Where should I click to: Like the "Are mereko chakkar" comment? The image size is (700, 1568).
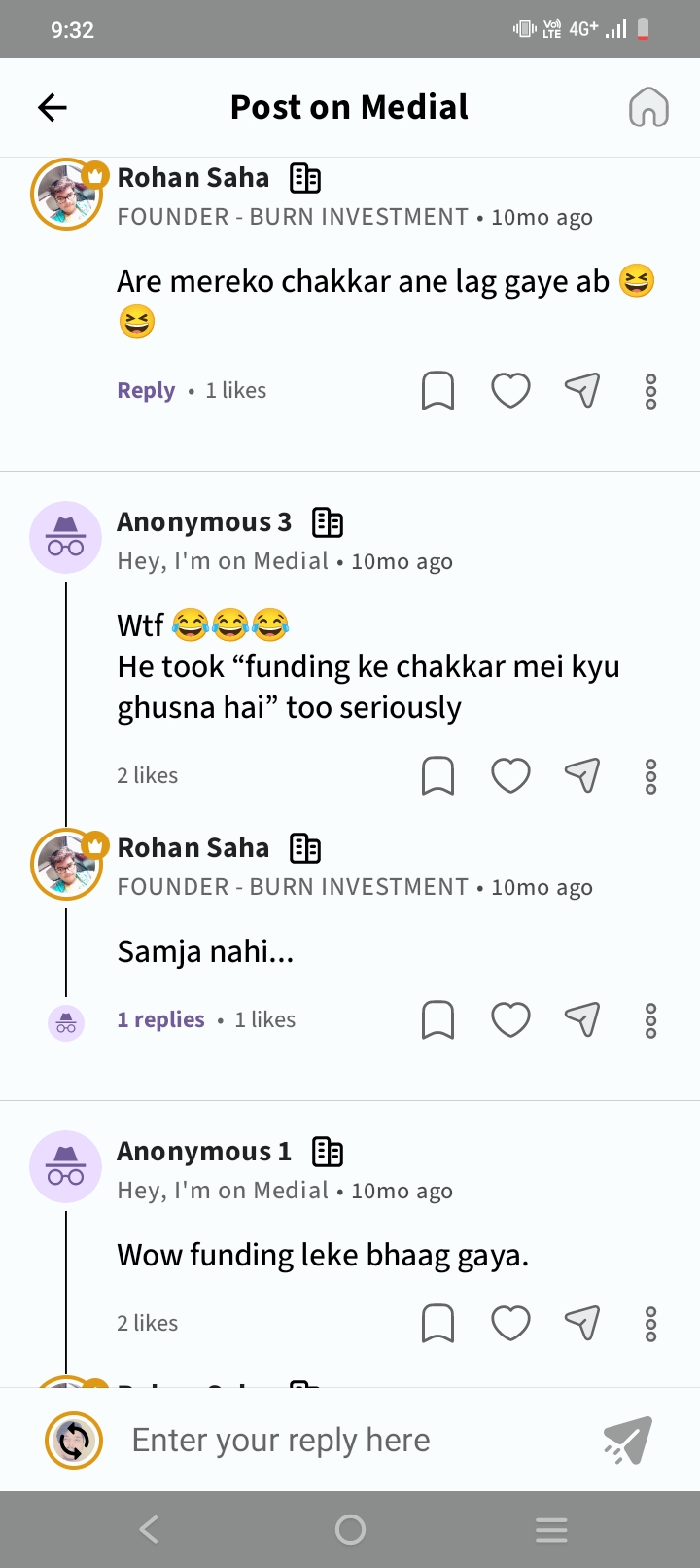pos(510,391)
